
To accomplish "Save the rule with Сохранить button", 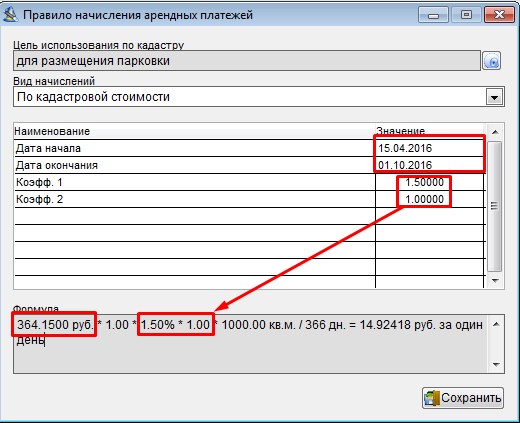I will 463,398.
